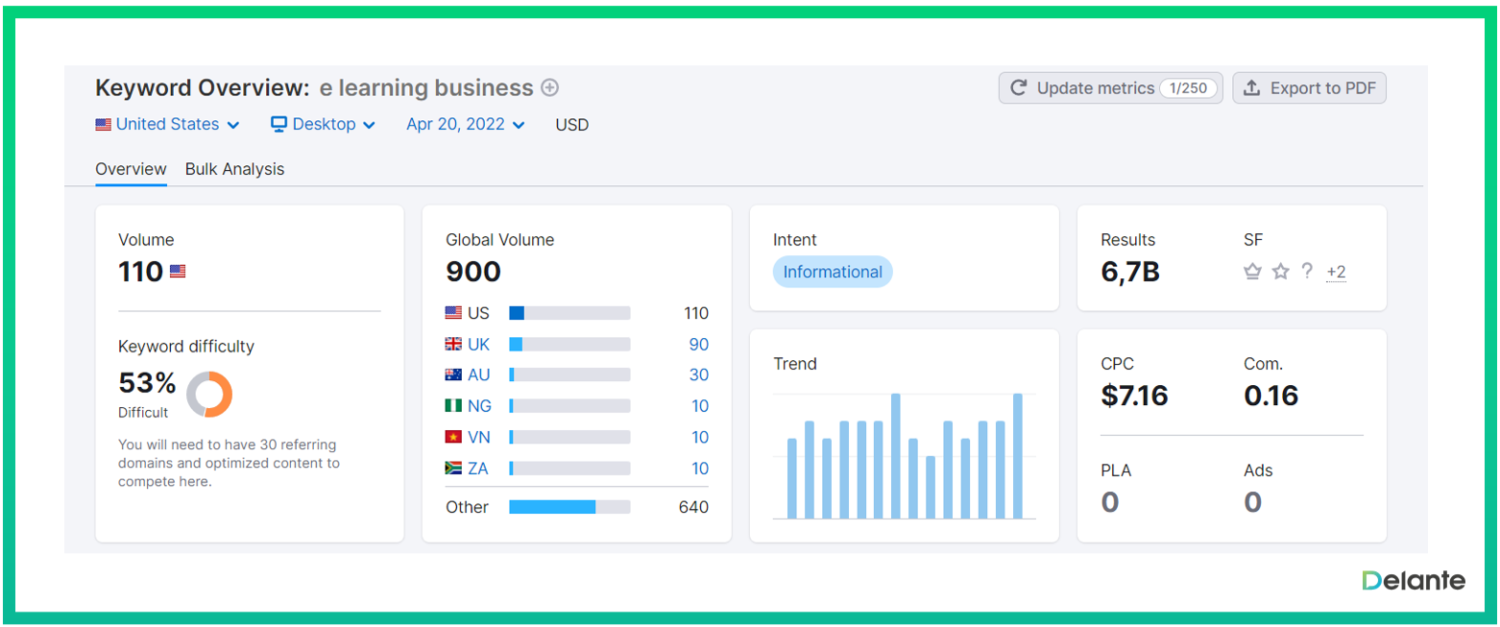Click the question mark icon under SF
Viewport: 1500px width, 627px height.
click(1308, 271)
